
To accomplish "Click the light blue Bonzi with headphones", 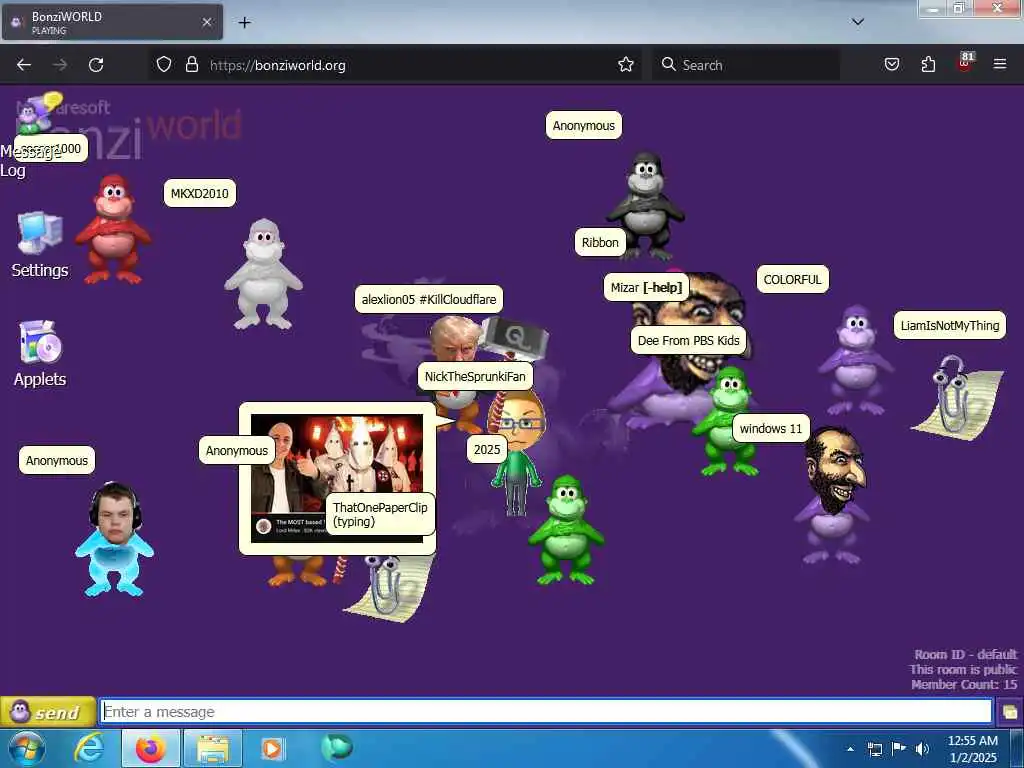I will pyautogui.click(x=115, y=539).
